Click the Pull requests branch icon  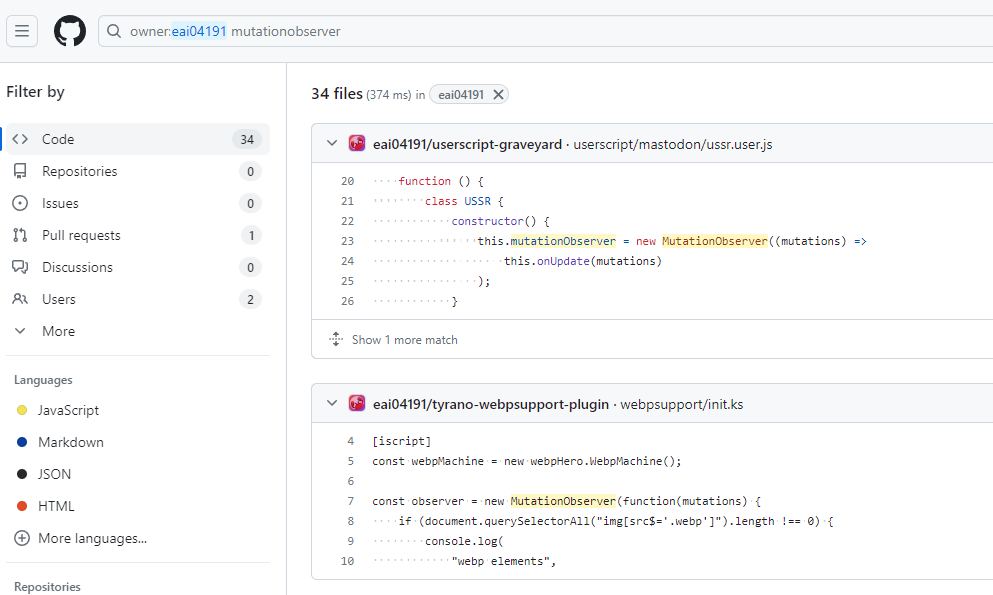[x=20, y=235]
